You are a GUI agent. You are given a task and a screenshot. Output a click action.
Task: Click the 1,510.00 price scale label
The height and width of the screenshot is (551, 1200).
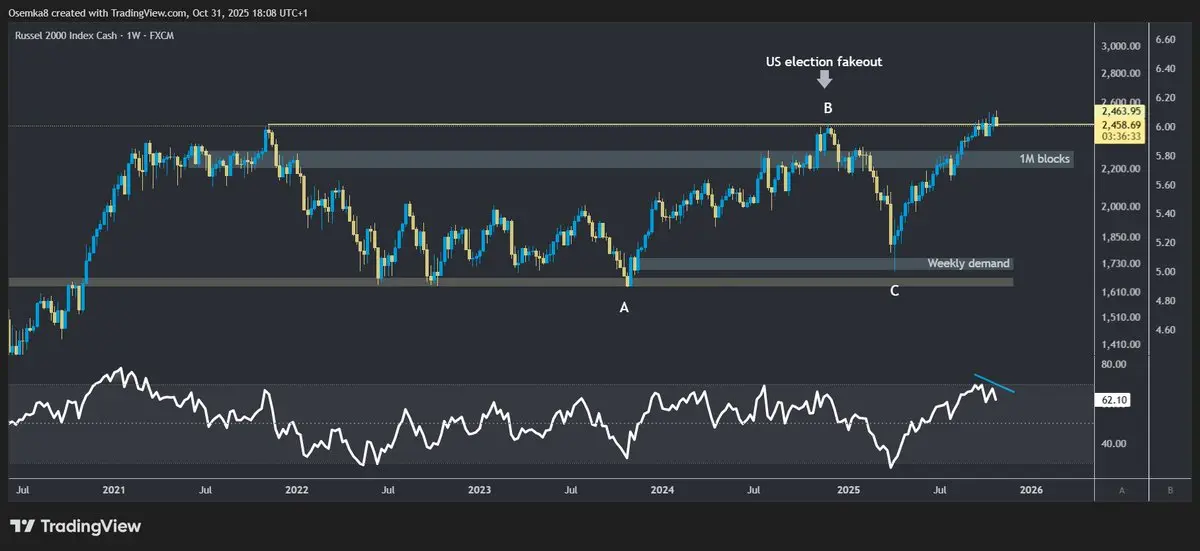pyautogui.click(x=1121, y=318)
